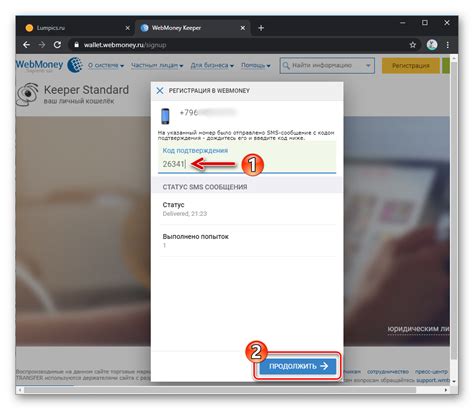Expand the 'Для бизнеса' menu
This screenshot has height=410, width=474.
pos(212,65)
